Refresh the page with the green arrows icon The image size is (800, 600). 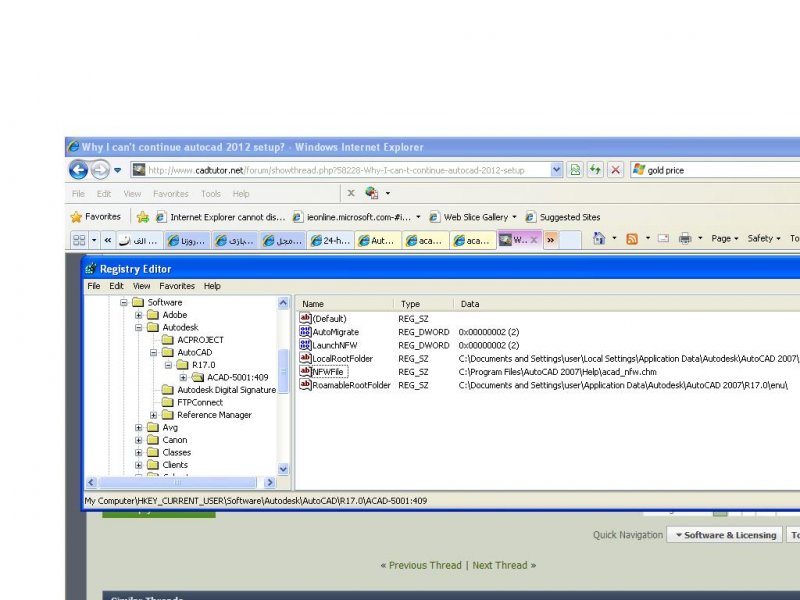[x=595, y=170]
